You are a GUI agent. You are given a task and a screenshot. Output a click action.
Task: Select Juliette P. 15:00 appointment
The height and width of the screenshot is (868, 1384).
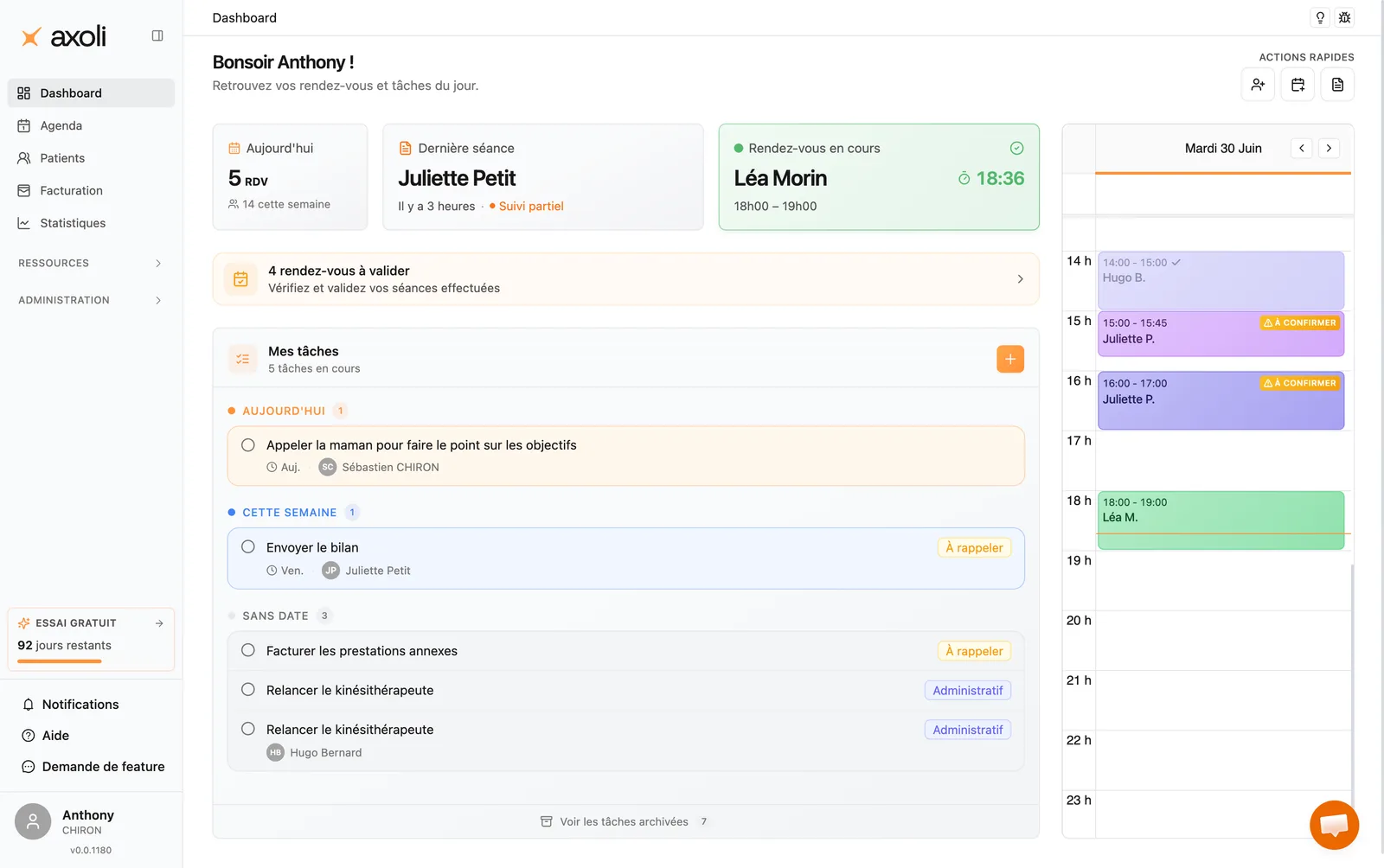pyautogui.click(x=1221, y=334)
